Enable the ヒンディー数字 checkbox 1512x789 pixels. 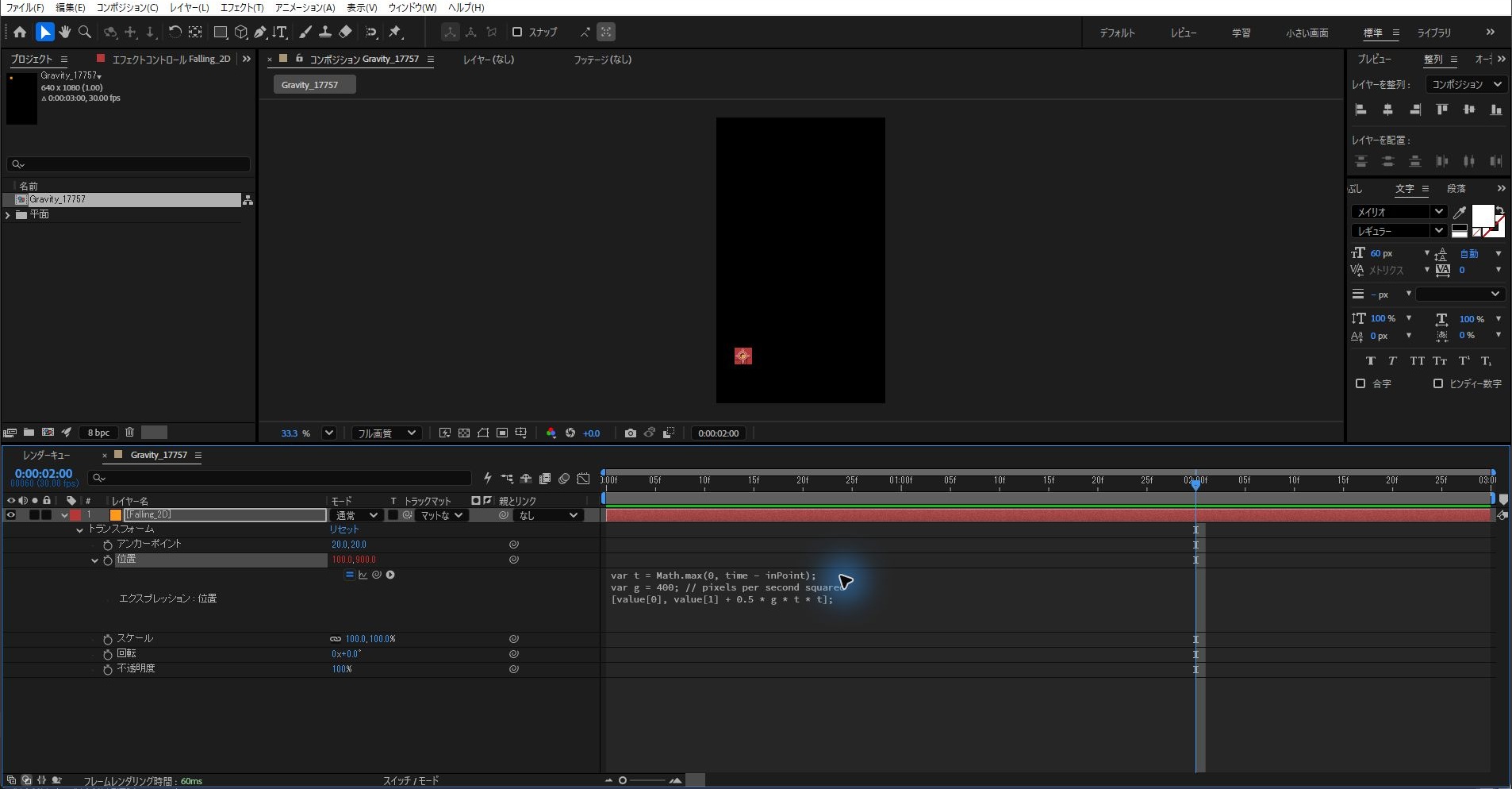[x=1438, y=383]
